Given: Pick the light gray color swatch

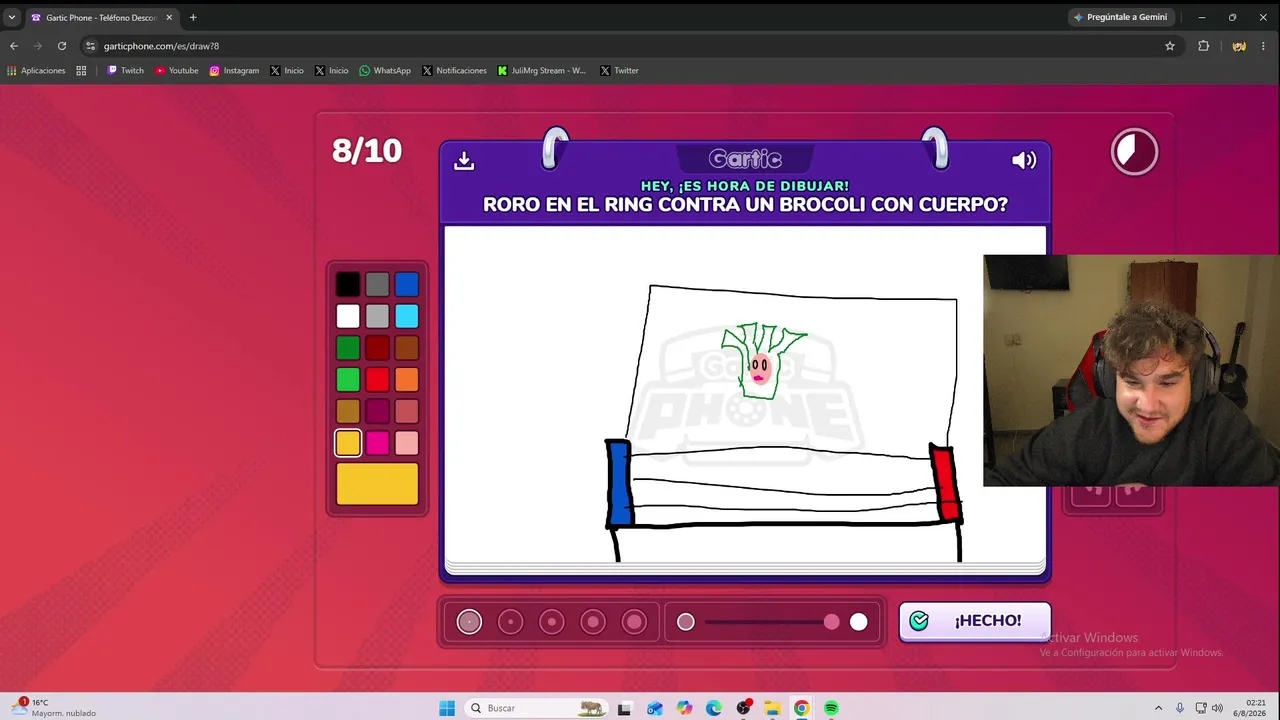Looking at the screenshot, I should 377,316.
